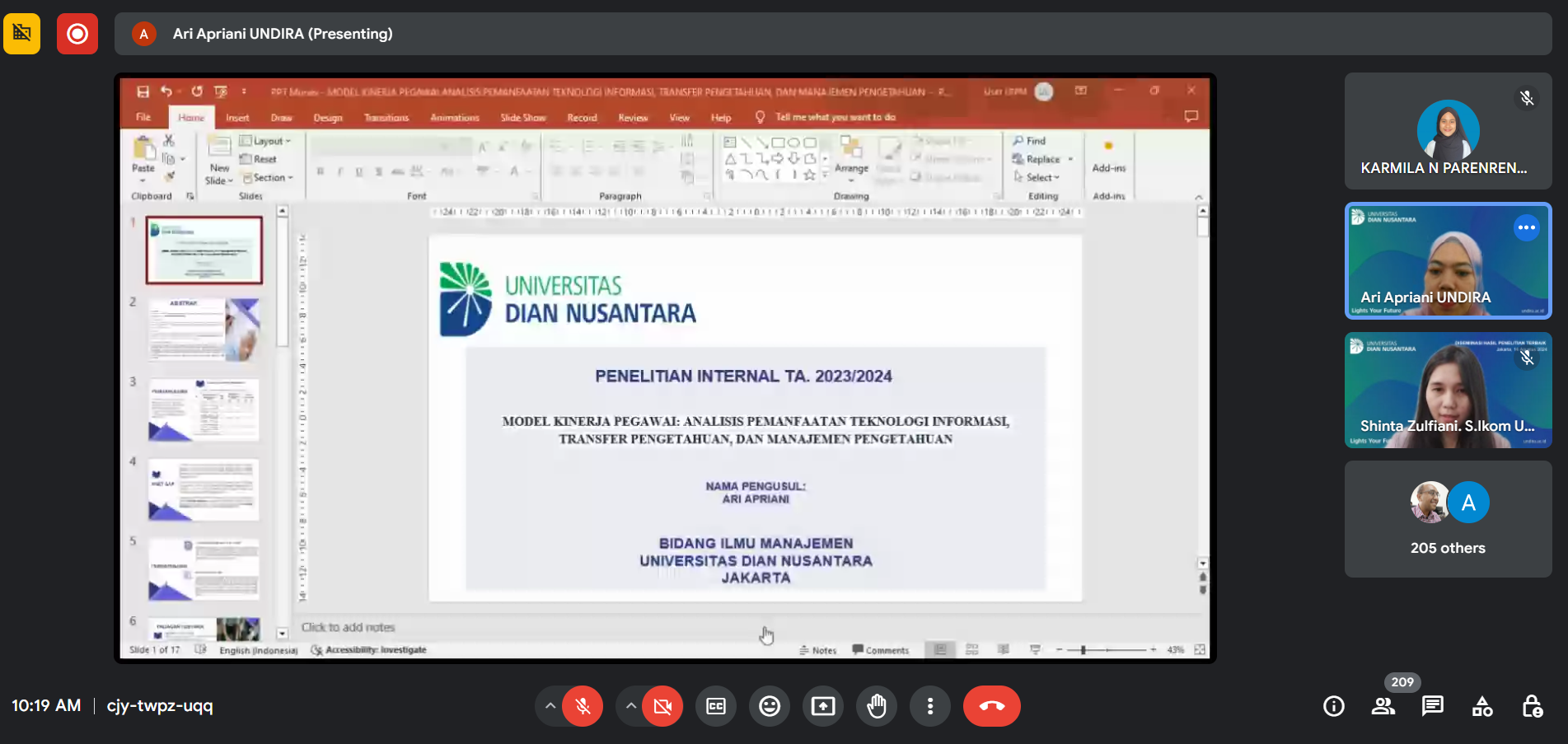Click the Paste button in Clipboard group
1568x744 pixels.
pyautogui.click(x=143, y=159)
